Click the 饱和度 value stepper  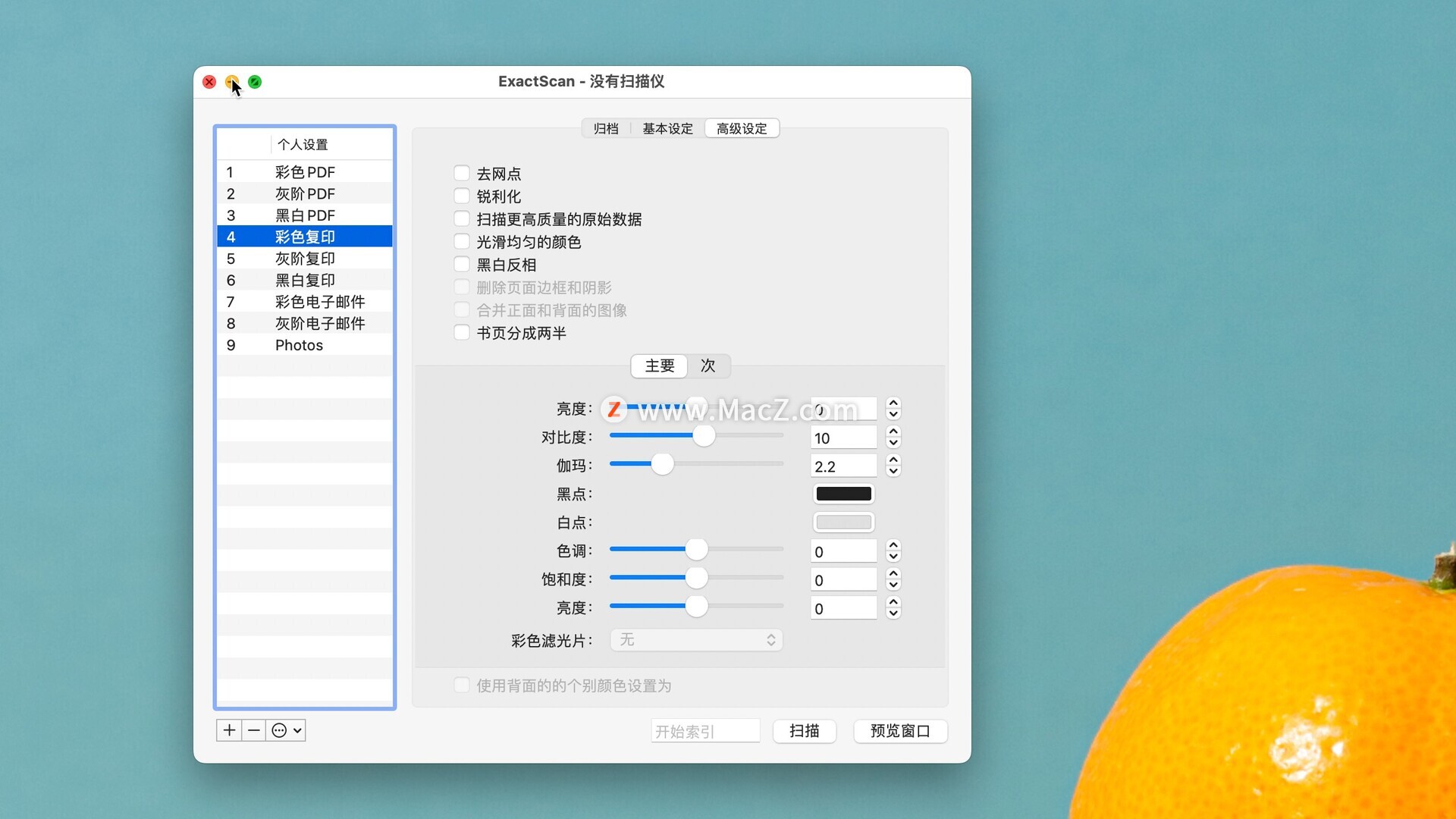[x=893, y=579]
